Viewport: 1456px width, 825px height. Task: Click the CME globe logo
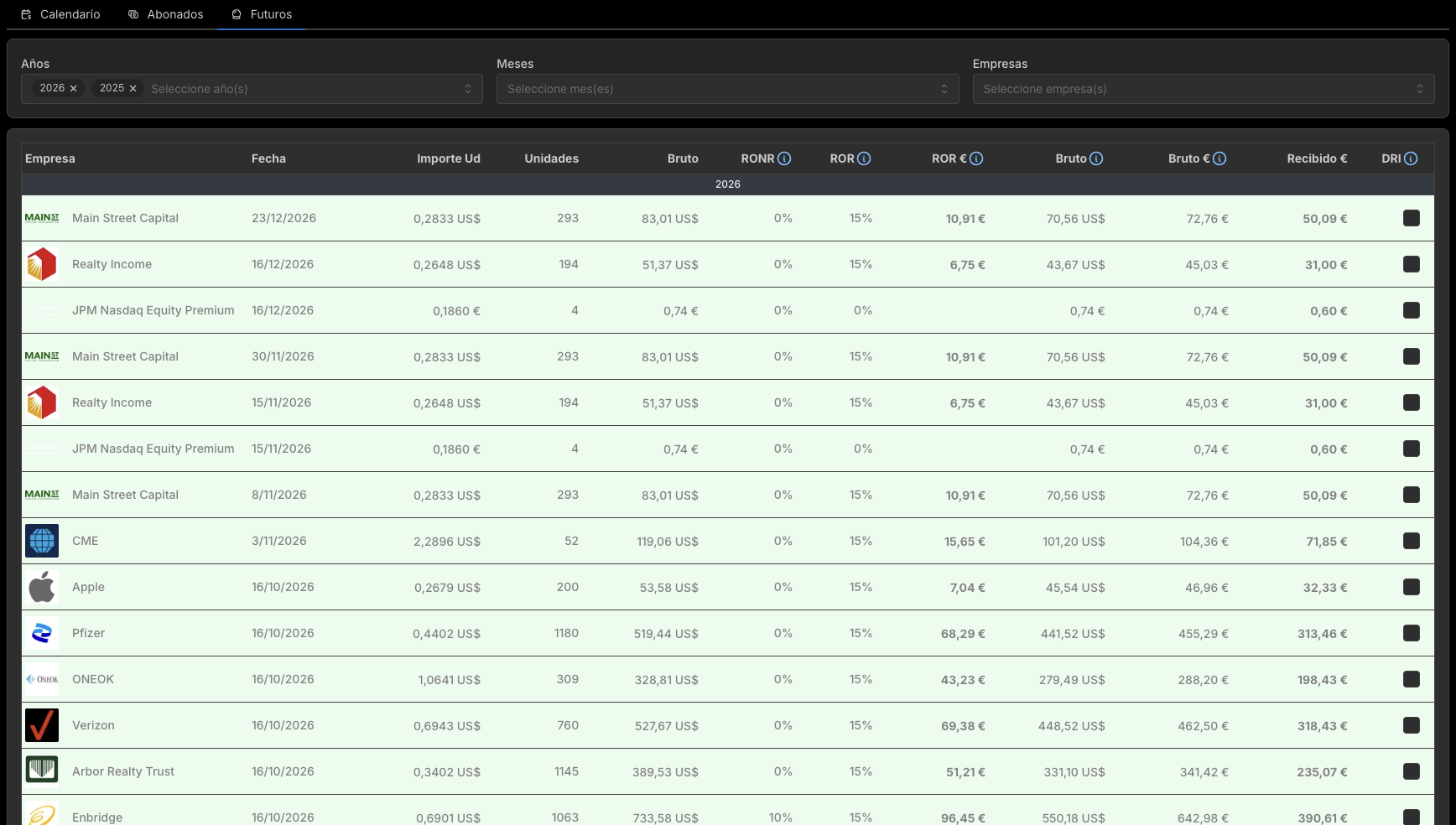(42, 541)
